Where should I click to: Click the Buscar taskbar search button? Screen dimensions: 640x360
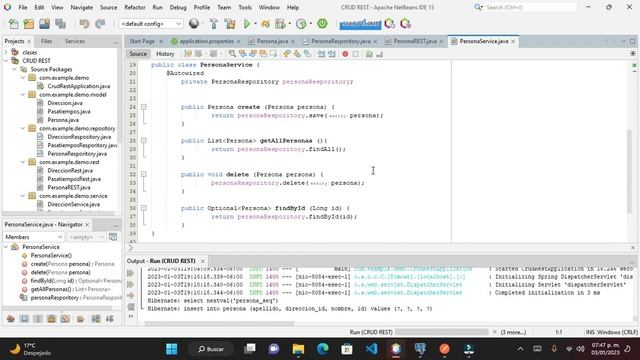(211, 349)
